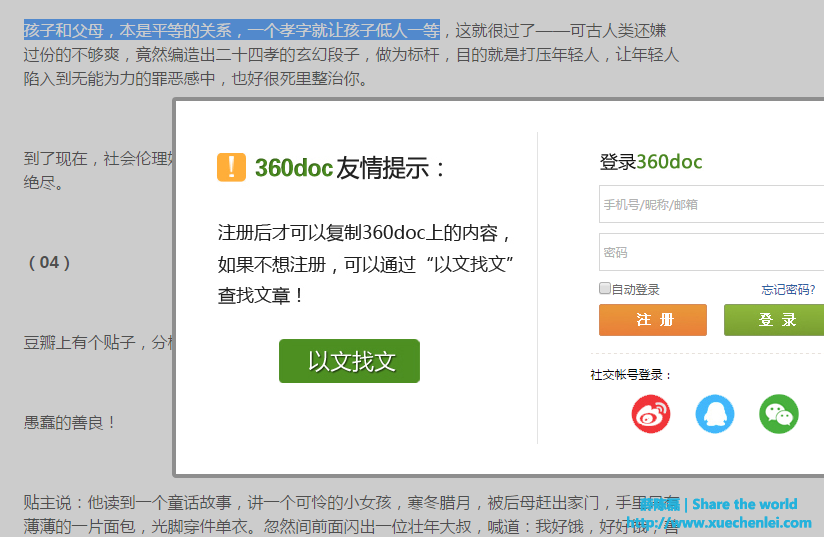Open the 忘记密码? link
Image resolution: width=824 pixels, height=537 pixels.
coord(788,290)
